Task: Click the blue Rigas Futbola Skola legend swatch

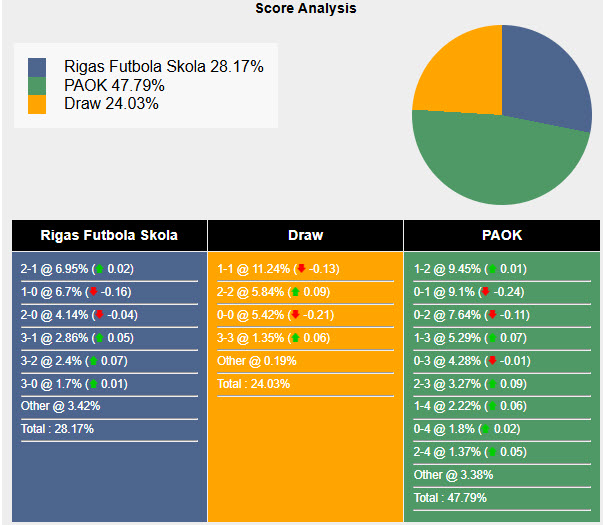Action: point(37,67)
